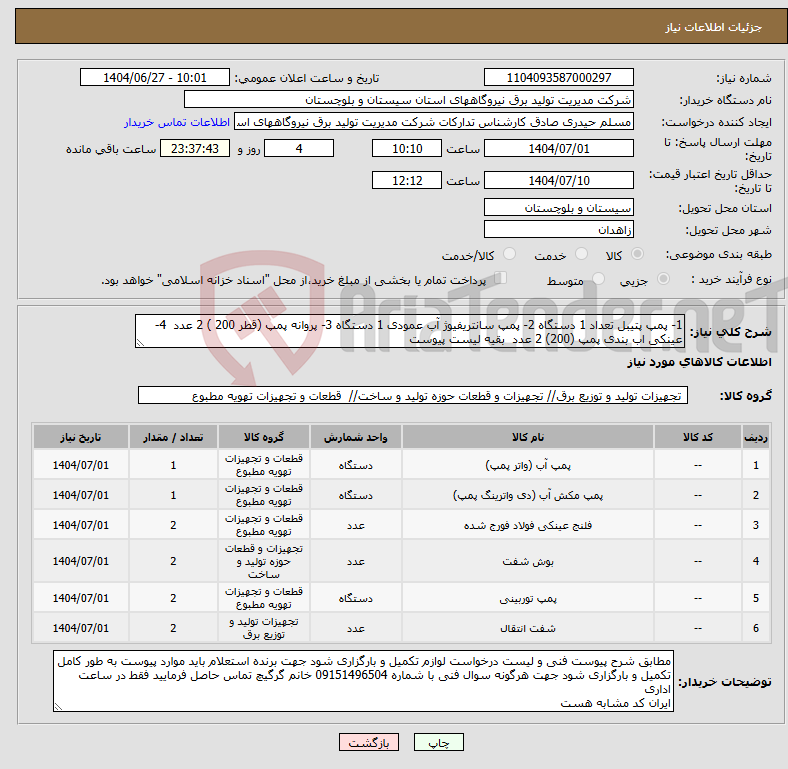
Task: Click the delivery province سیستان و بلوچستان field
Action: tap(558, 207)
